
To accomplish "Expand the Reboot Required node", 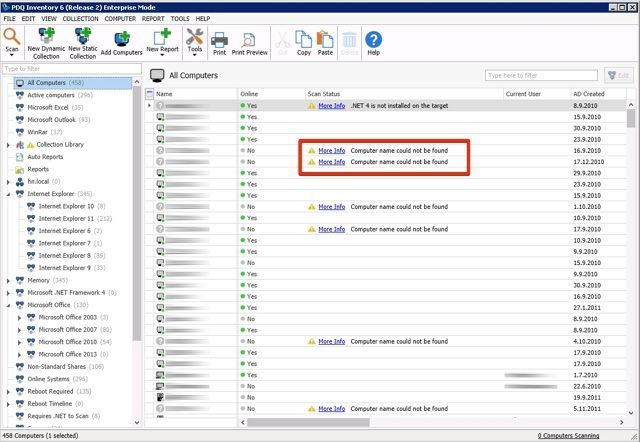I will pos(8,391).
